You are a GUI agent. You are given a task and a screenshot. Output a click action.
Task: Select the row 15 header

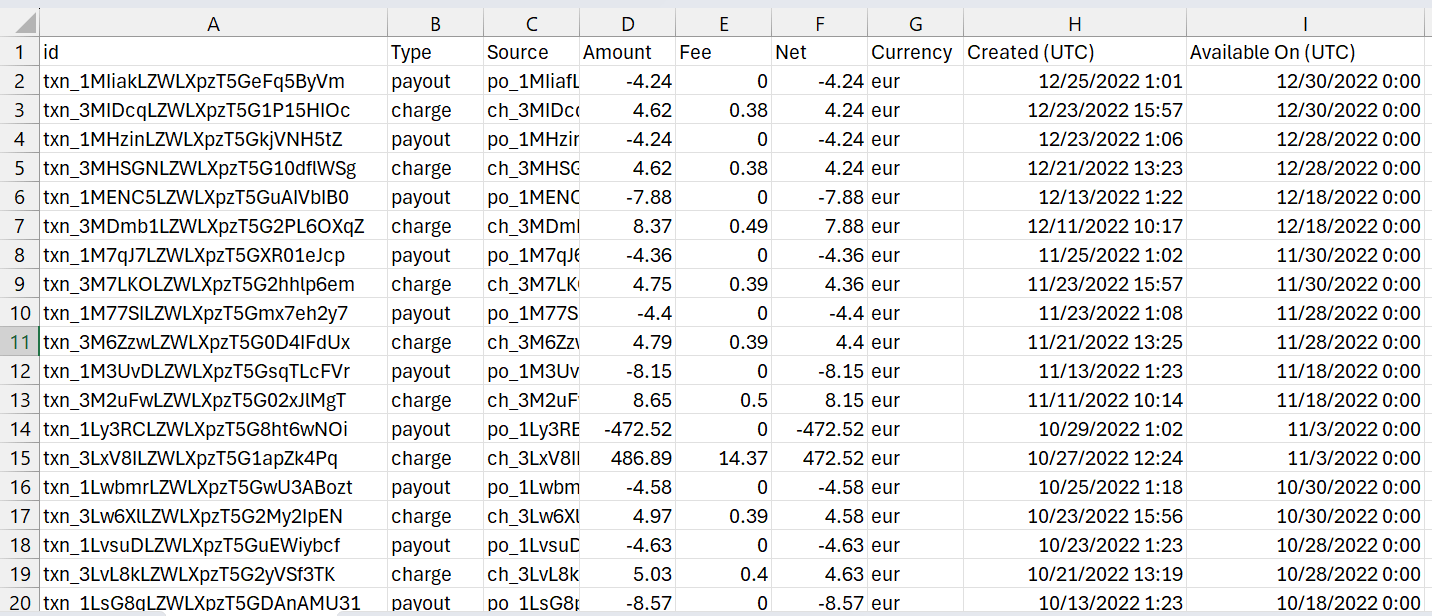(20, 458)
